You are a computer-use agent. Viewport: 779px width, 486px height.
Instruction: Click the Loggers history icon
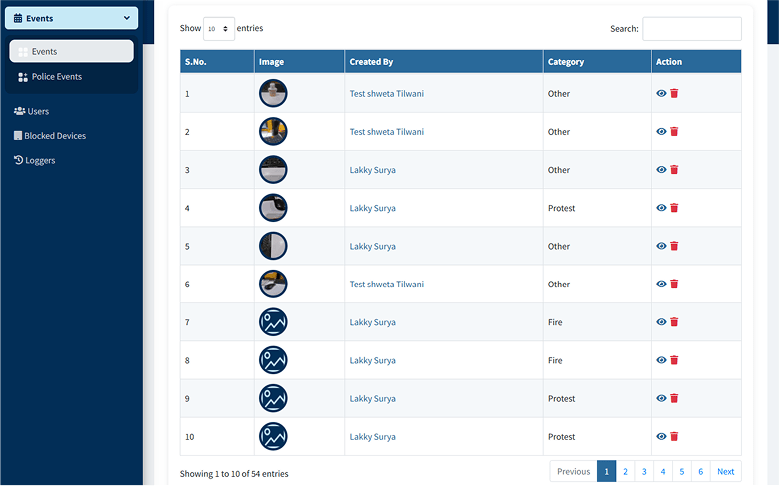18,160
